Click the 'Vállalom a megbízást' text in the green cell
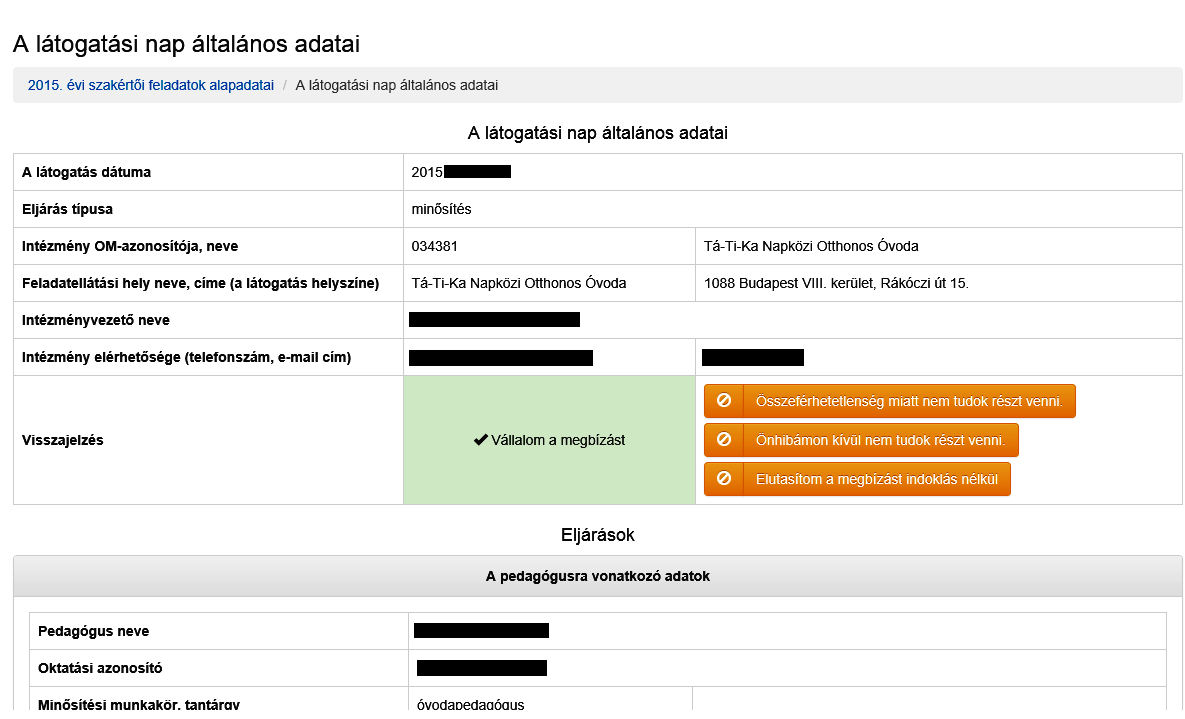1185x719 pixels. (558, 440)
